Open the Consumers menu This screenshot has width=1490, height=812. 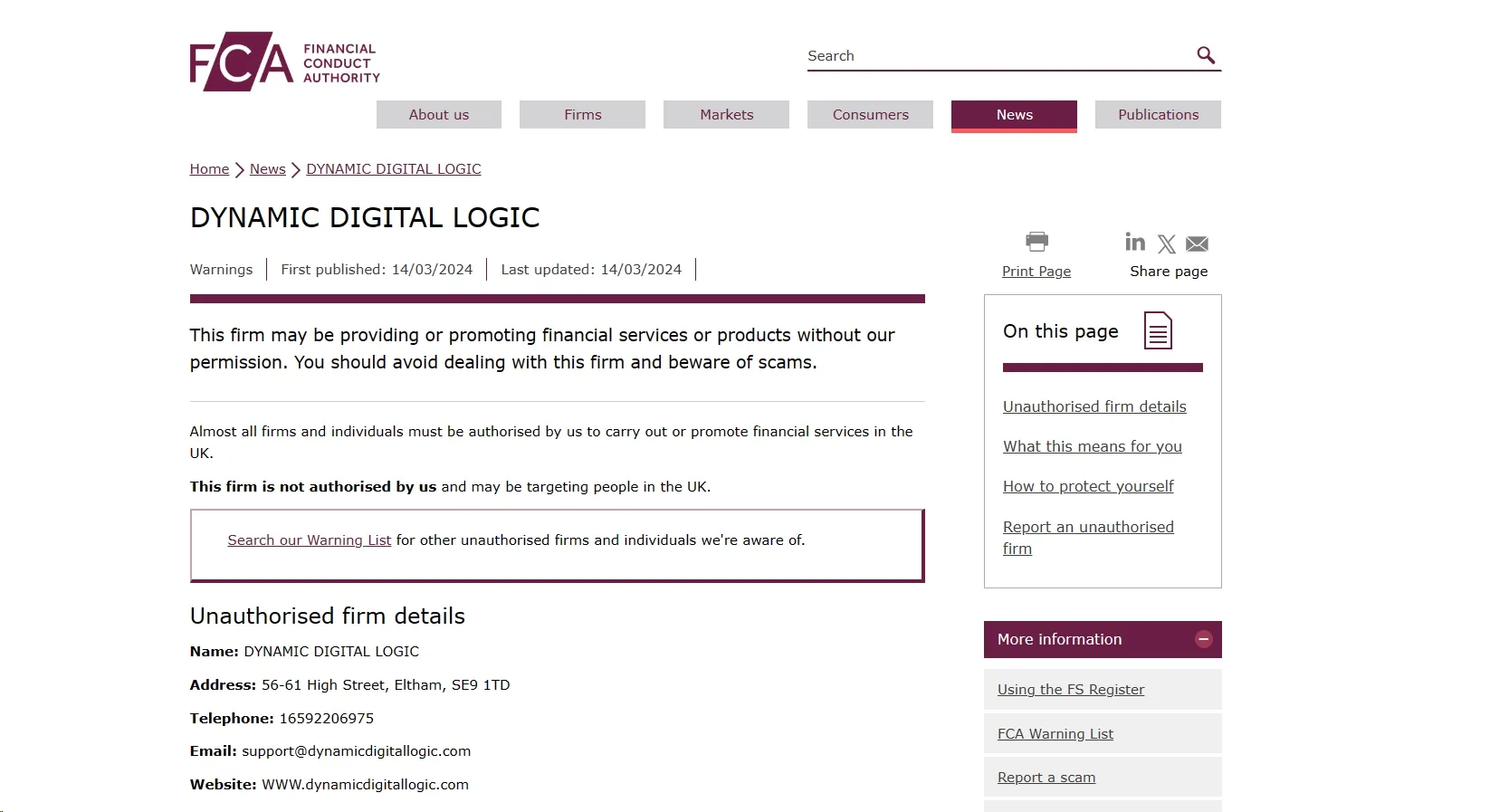[871, 115]
